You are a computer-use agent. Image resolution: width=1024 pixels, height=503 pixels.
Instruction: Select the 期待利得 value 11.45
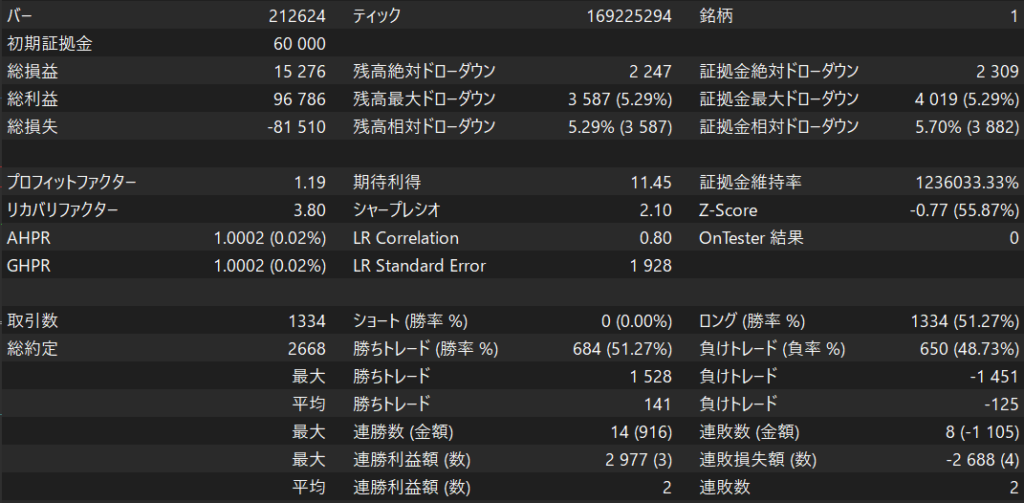click(x=651, y=182)
